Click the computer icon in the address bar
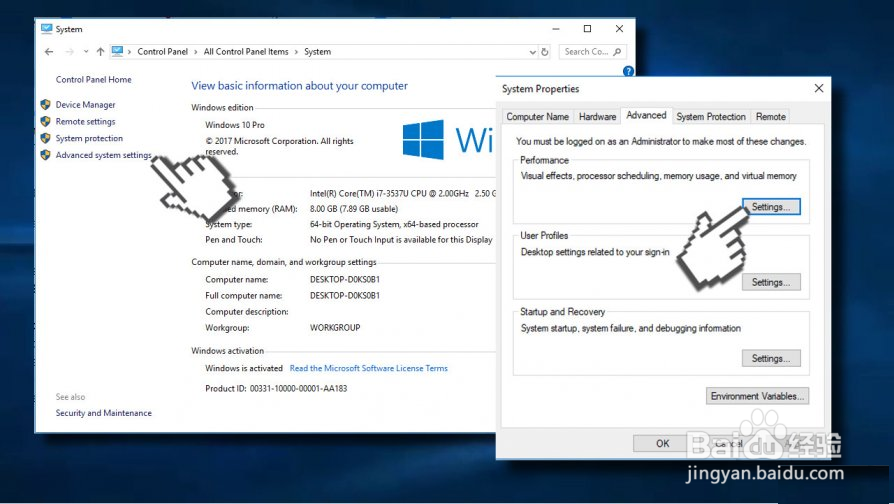 click(x=117, y=51)
